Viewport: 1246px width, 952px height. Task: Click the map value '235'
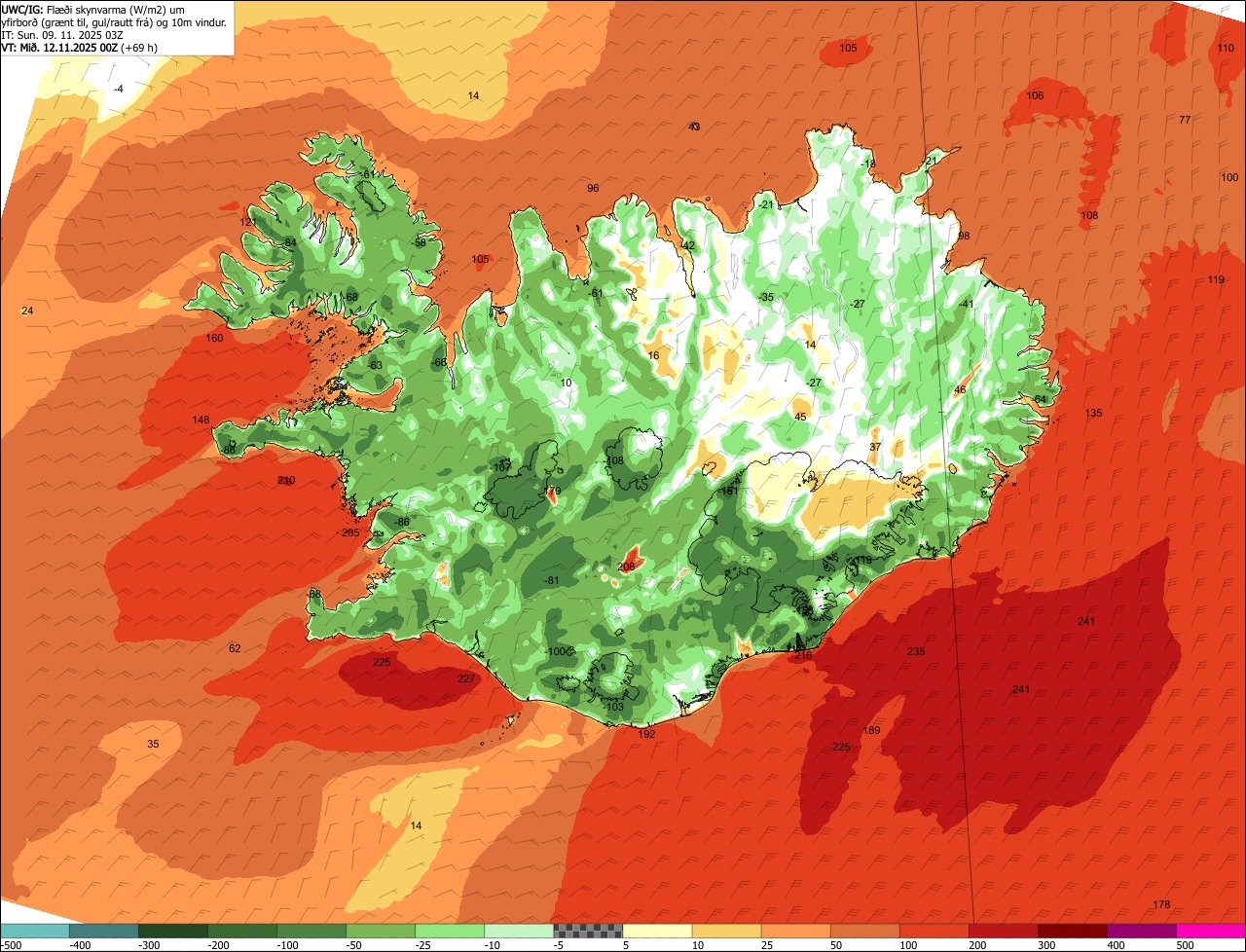tap(916, 652)
